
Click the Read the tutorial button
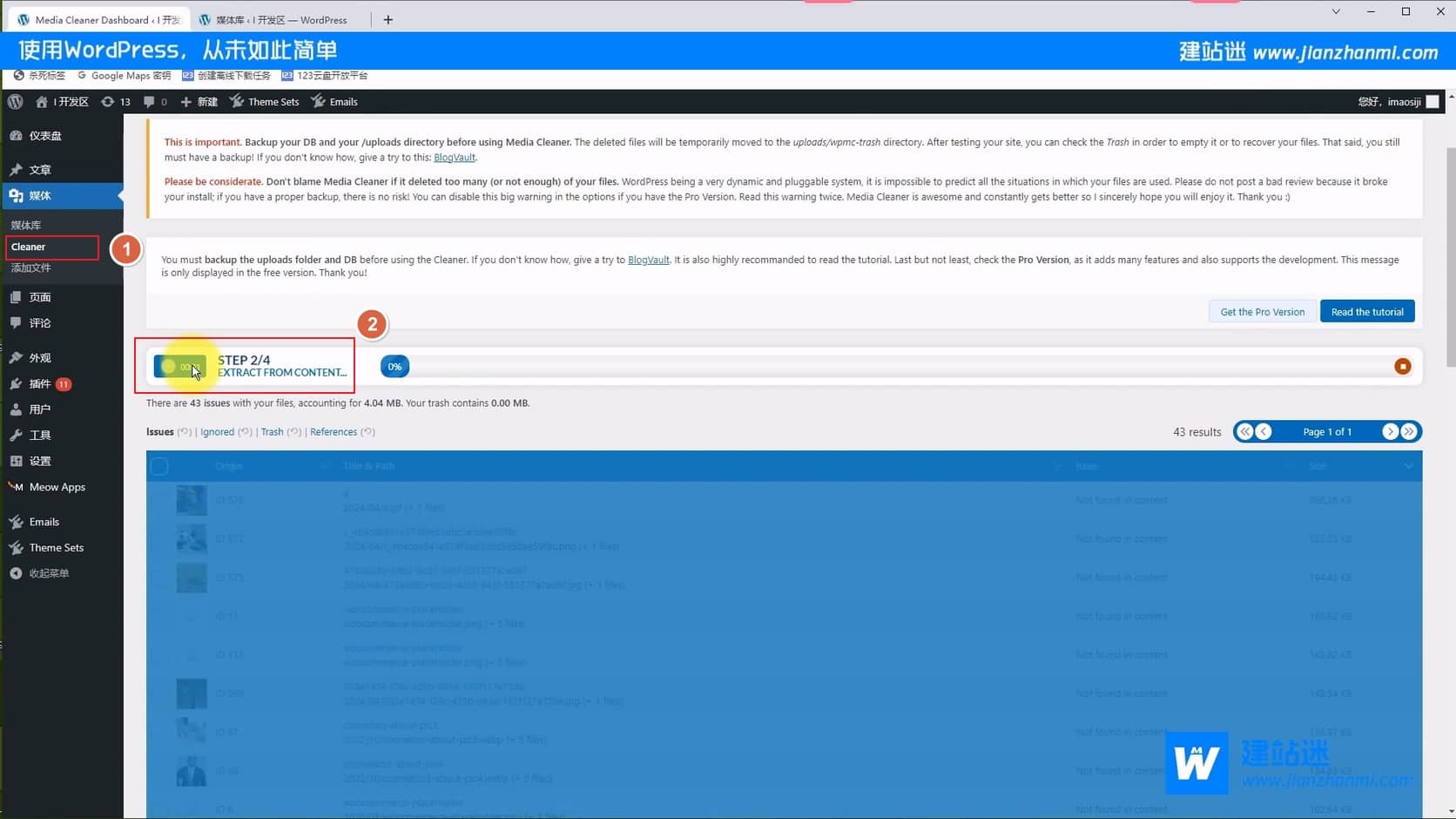pos(1366,312)
